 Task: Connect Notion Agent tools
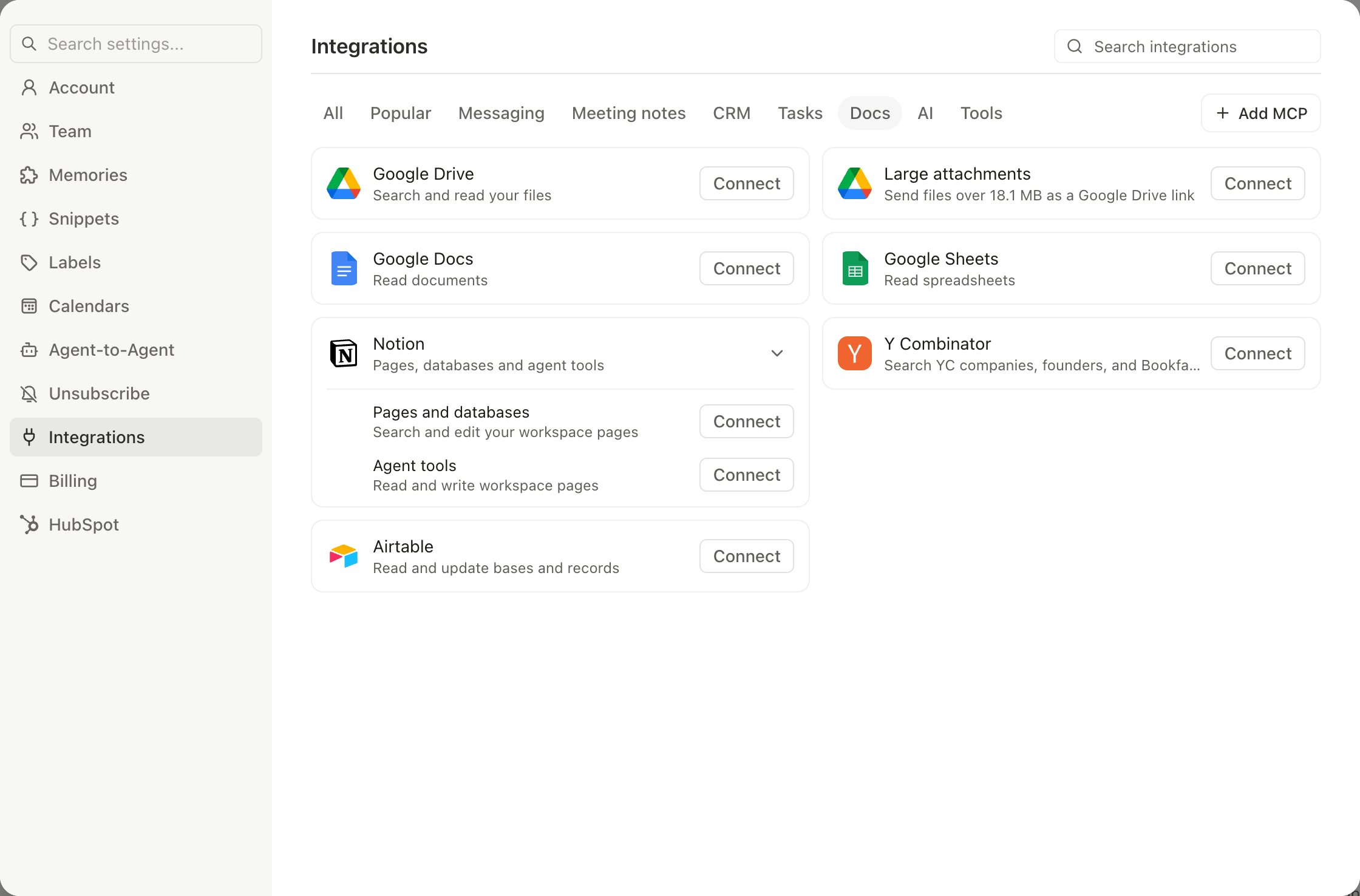747,475
